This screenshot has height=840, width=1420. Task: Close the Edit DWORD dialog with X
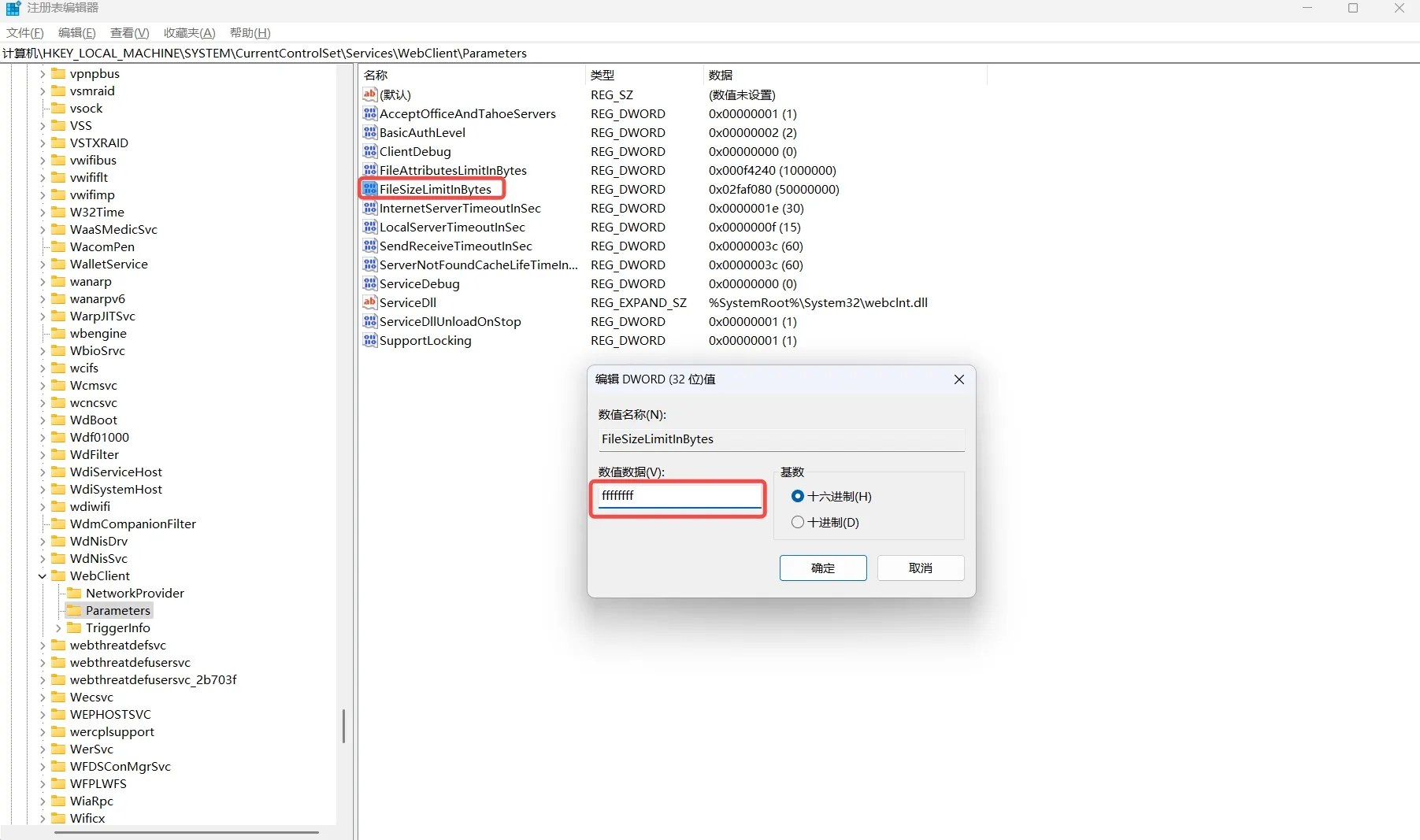point(958,379)
